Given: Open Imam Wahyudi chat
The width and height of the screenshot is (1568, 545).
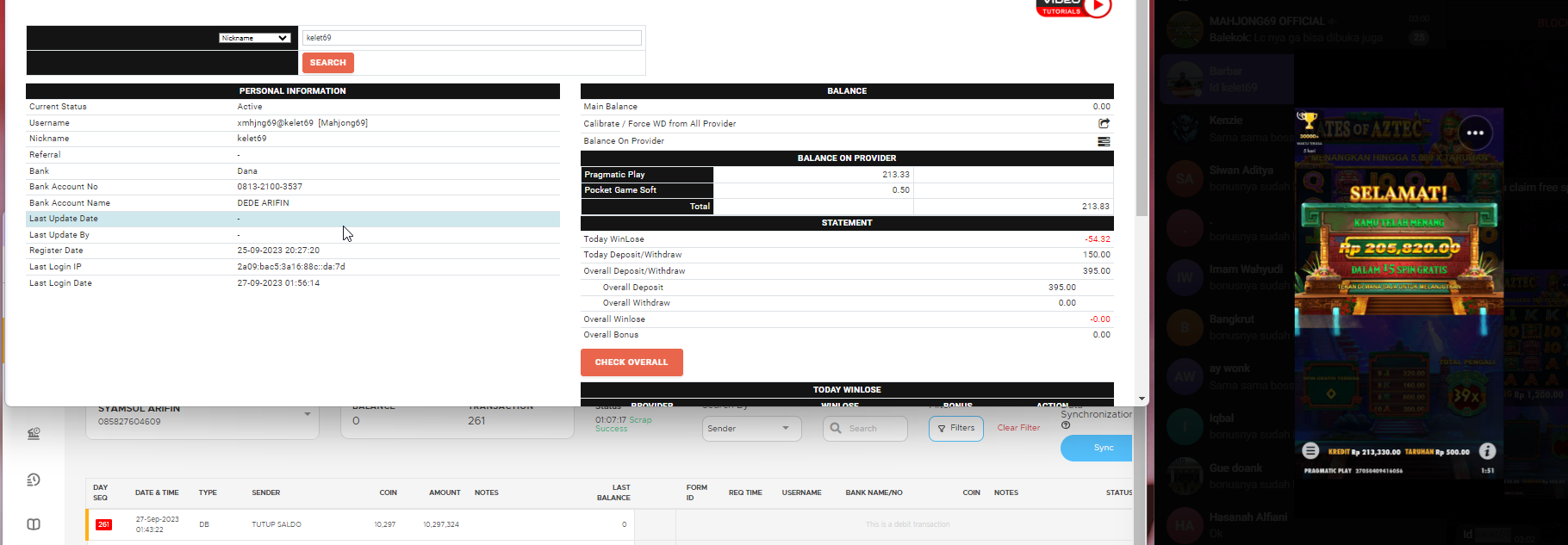Looking at the screenshot, I should [1227, 277].
